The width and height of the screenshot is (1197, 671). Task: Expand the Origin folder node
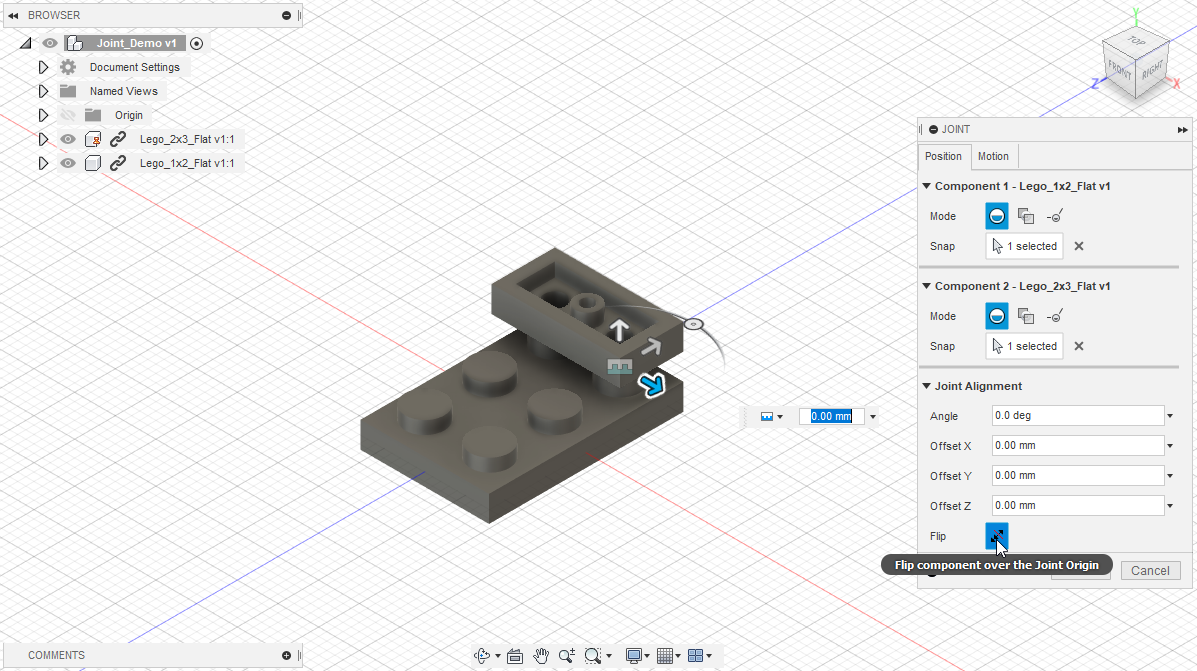coord(44,115)
